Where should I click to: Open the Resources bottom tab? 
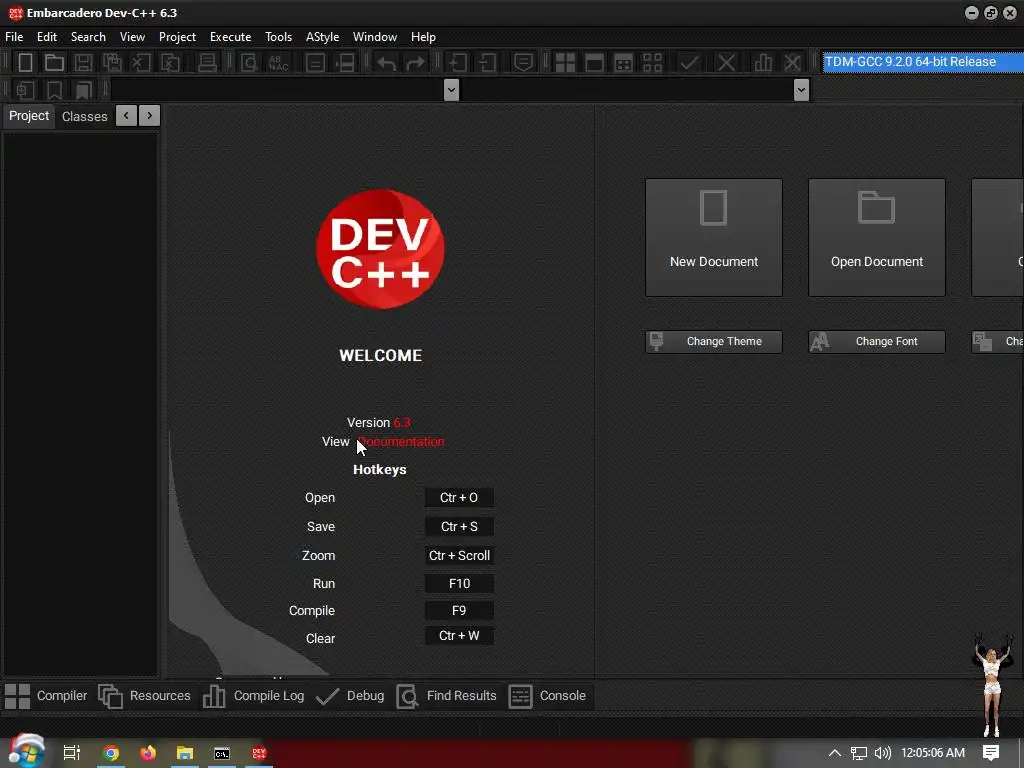(144, 696)
